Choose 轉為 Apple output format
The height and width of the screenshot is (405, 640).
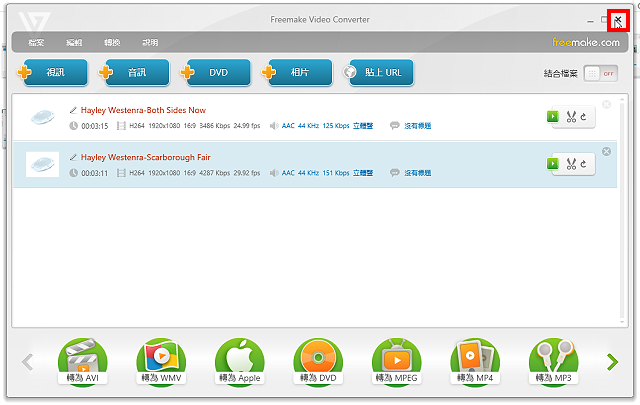click(240, 362)
